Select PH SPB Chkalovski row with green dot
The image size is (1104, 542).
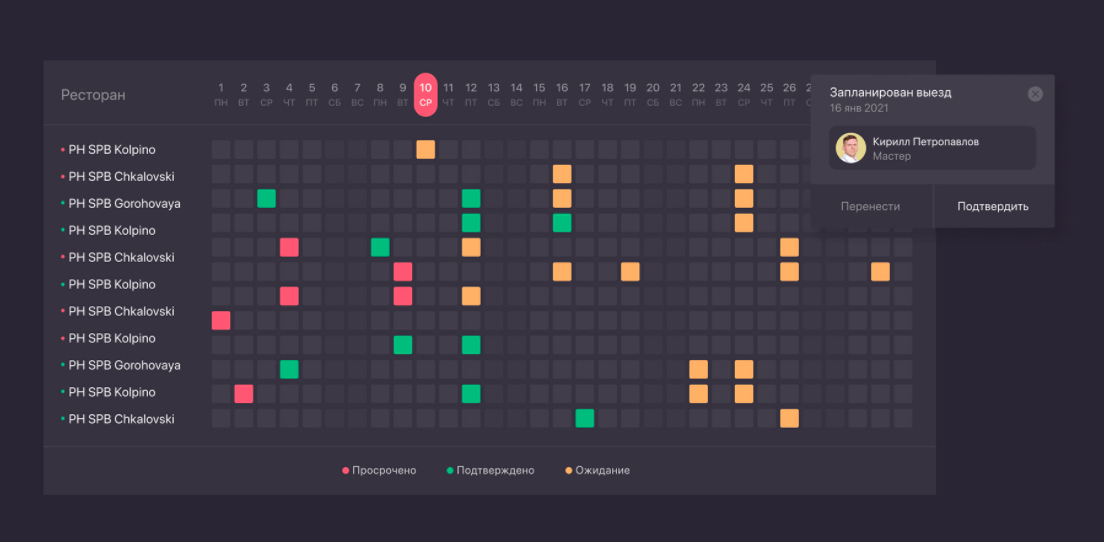(118, 419)
